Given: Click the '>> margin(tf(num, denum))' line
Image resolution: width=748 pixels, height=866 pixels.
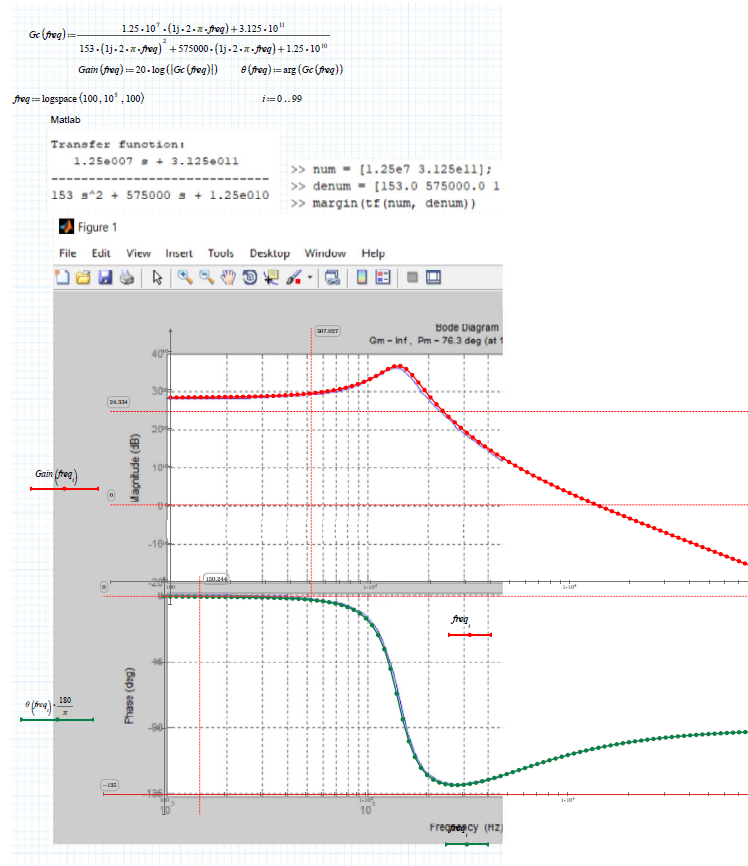Looking at the screenshot, I should (x=383, y=203).
